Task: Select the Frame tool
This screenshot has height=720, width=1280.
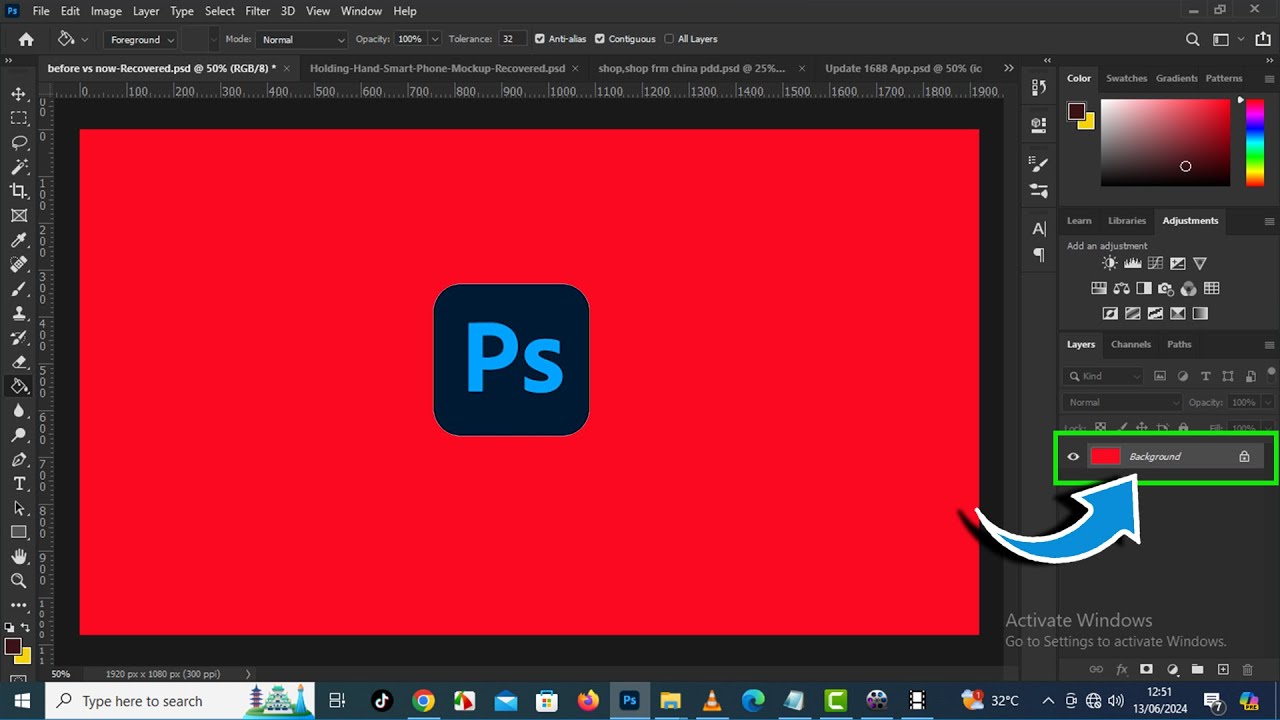Action: 18,215
